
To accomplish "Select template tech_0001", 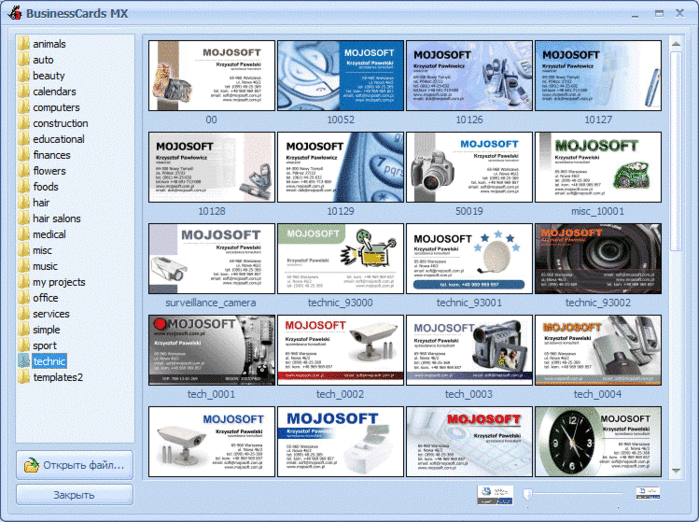I will pyautogui.click(x=211, y=350).
